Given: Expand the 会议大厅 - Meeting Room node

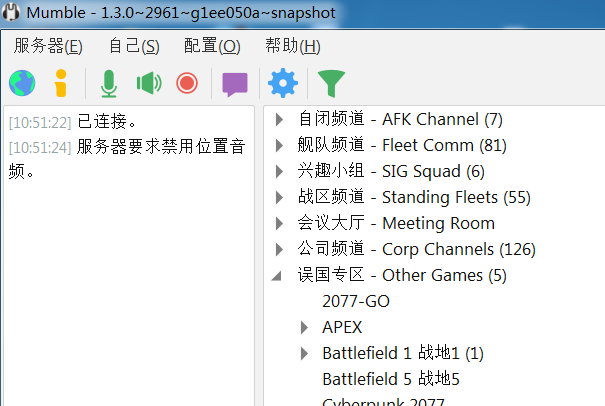Looking at the screenshot, I should click(x=279, y=223).
